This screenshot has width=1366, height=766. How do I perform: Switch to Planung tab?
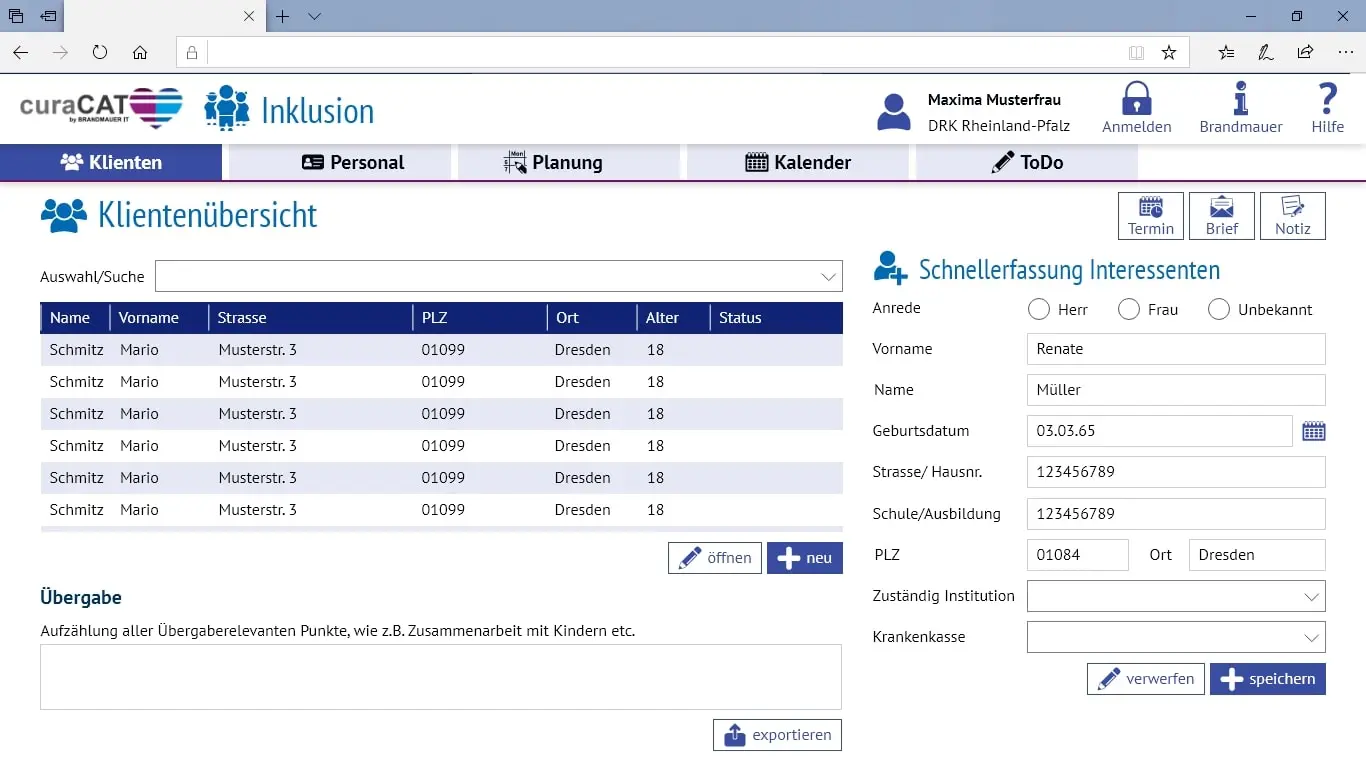pos(569,162)
